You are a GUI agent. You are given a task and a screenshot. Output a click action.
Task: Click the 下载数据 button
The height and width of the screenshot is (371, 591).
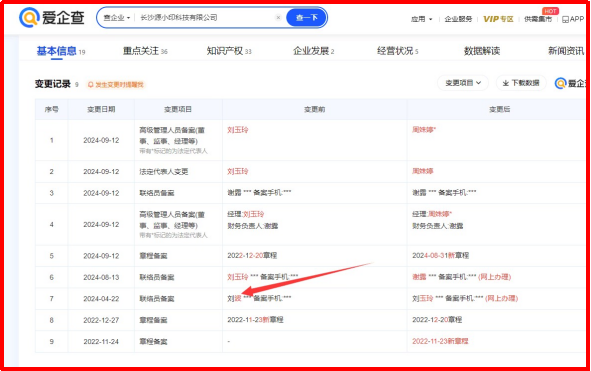(x=521, y=83)
